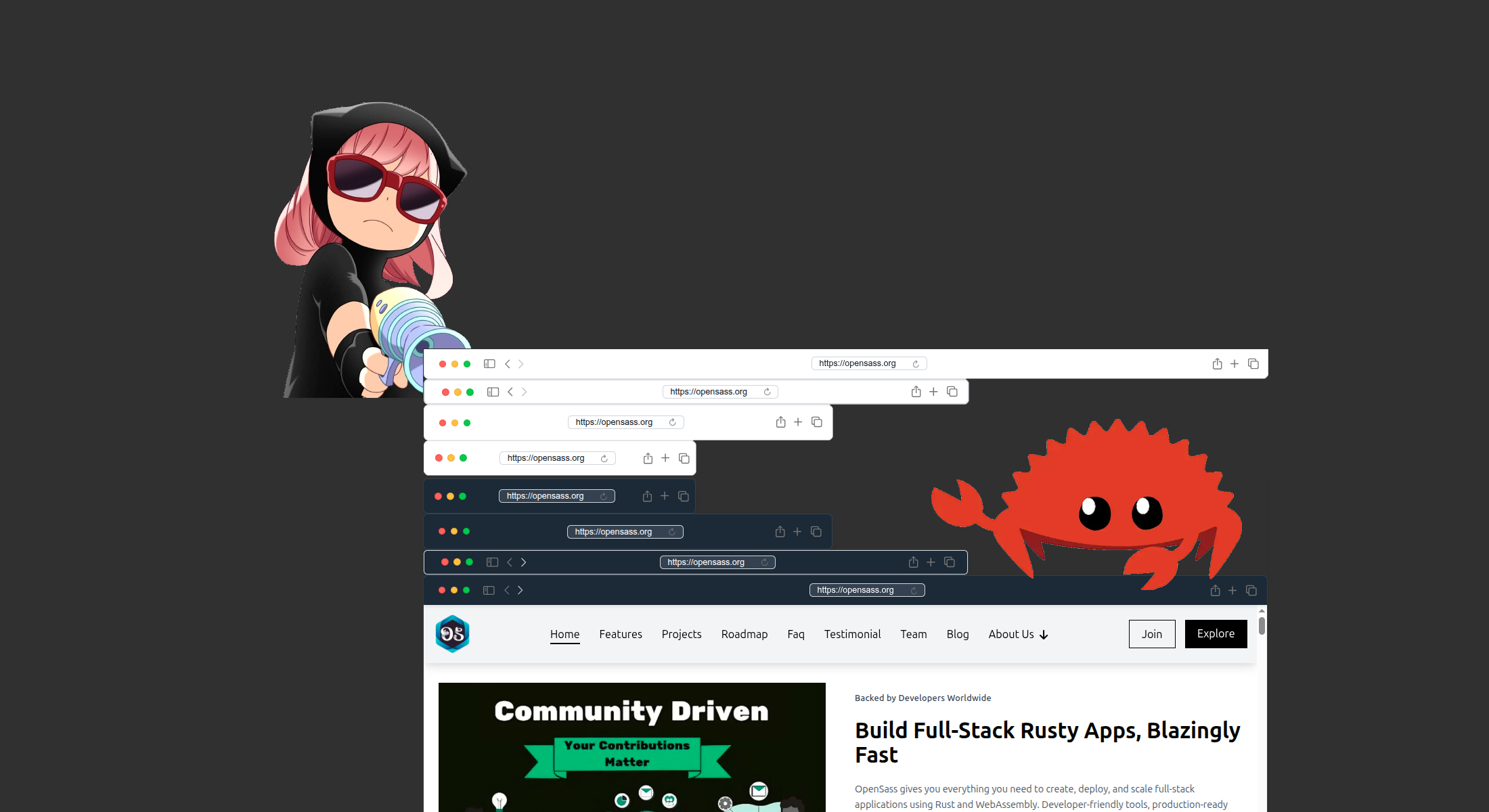Show tab overview in the widest dark browser bar
The height and width of the screenshot is (812, 1489).
click(x=1251, y=591)
